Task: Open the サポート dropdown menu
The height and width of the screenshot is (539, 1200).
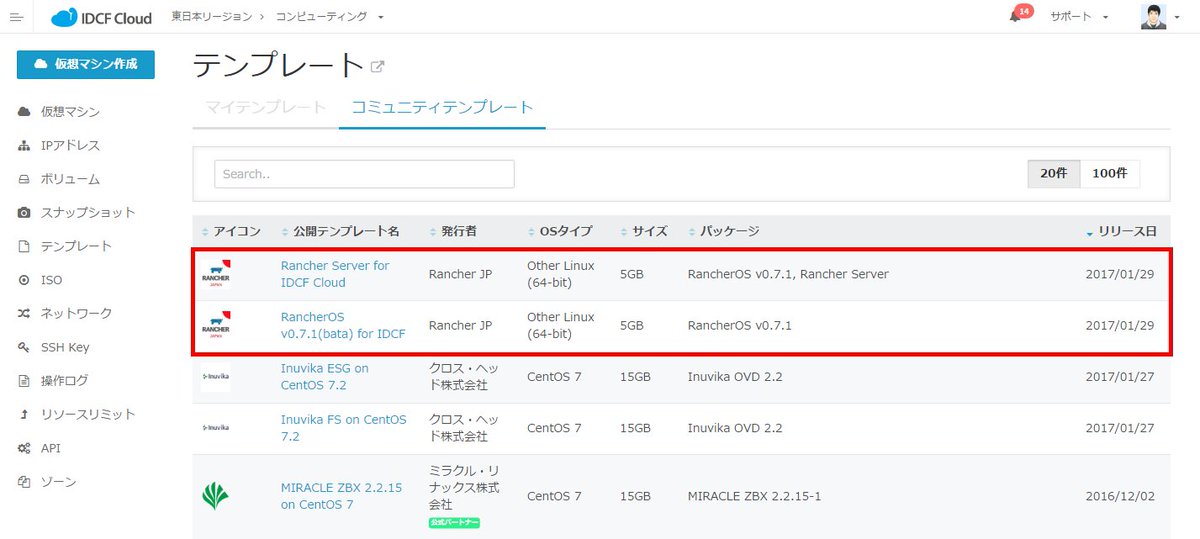Action: tap(1080, 17)
